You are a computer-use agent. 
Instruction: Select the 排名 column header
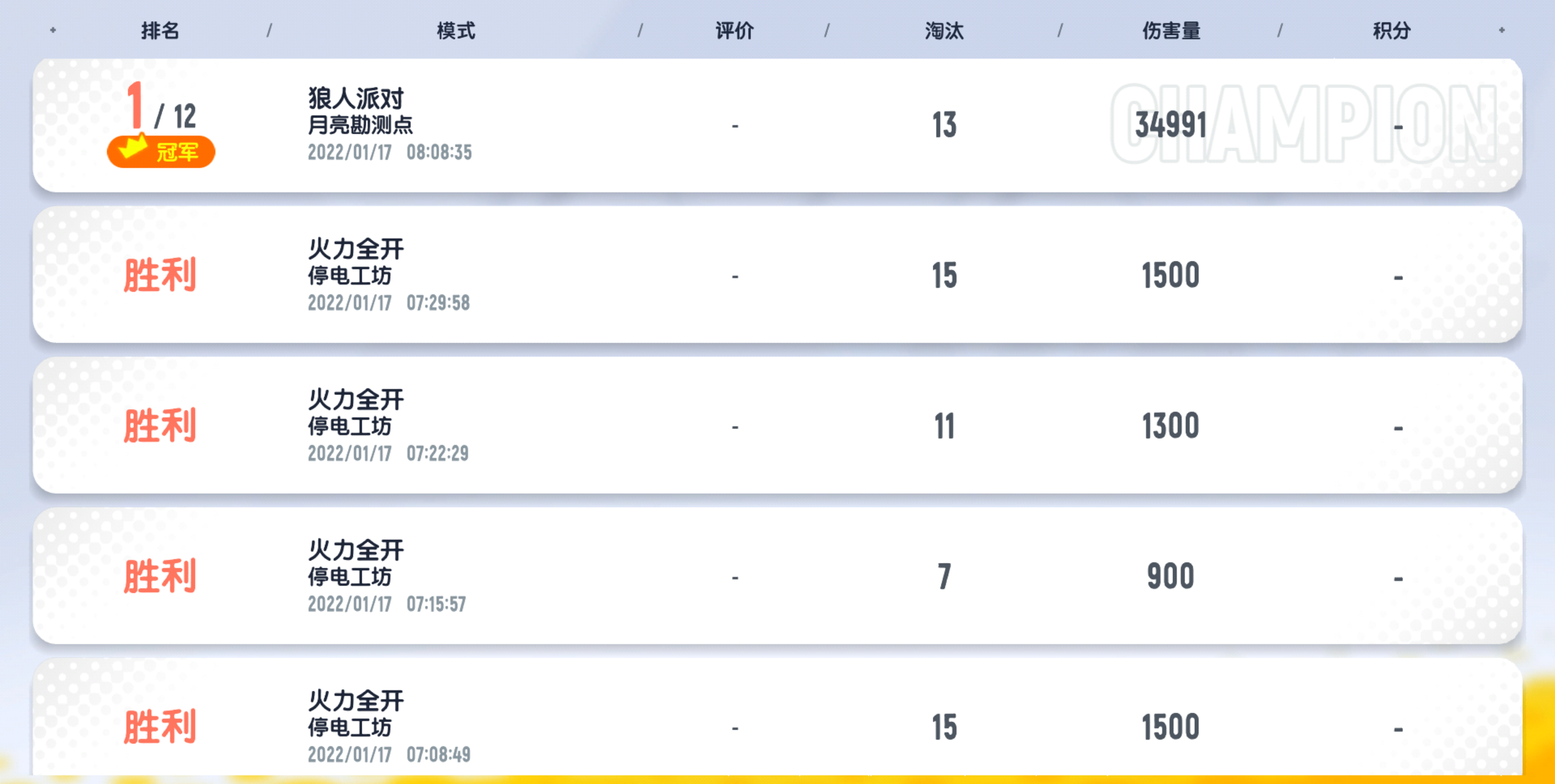(x=160, y=30)
